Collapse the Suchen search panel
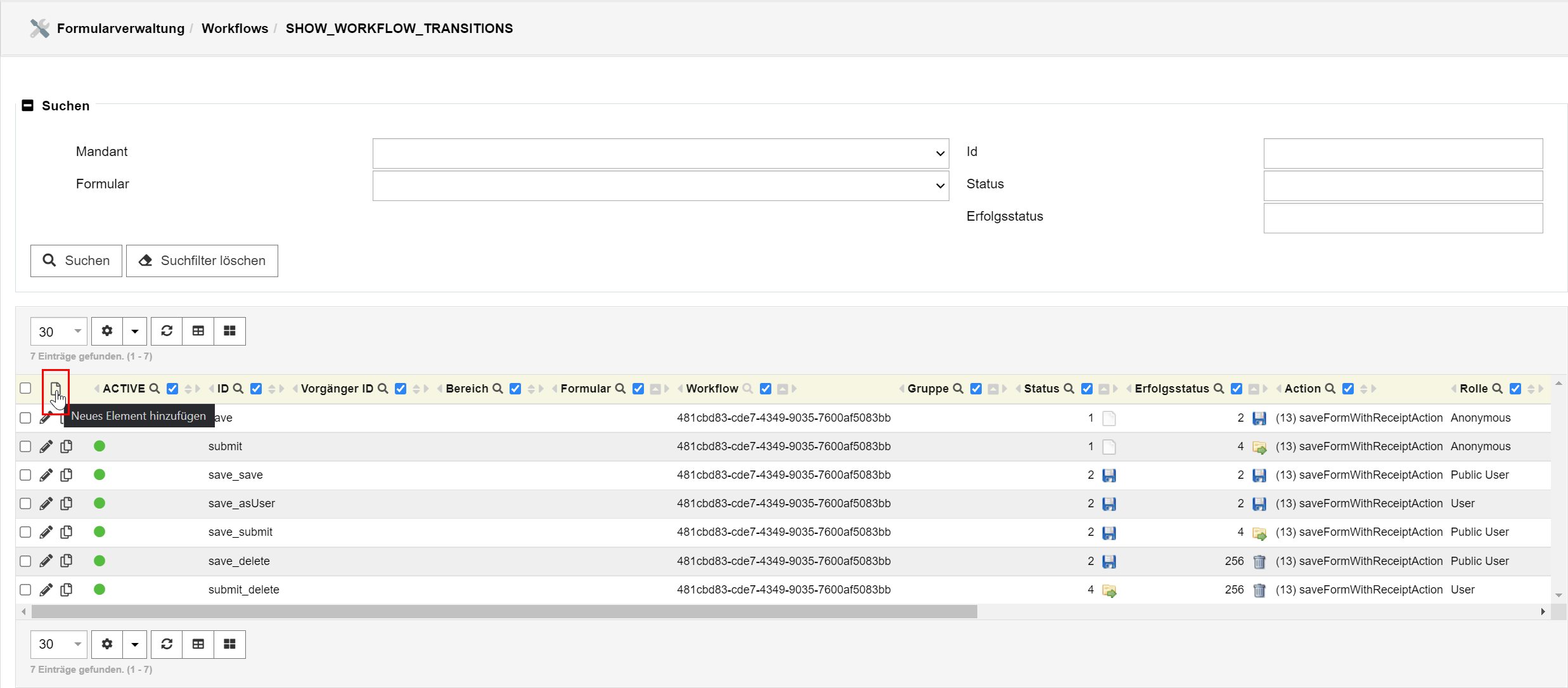Image resolution: width=1568 pixels, height=688 pixels. coord(27,105)
